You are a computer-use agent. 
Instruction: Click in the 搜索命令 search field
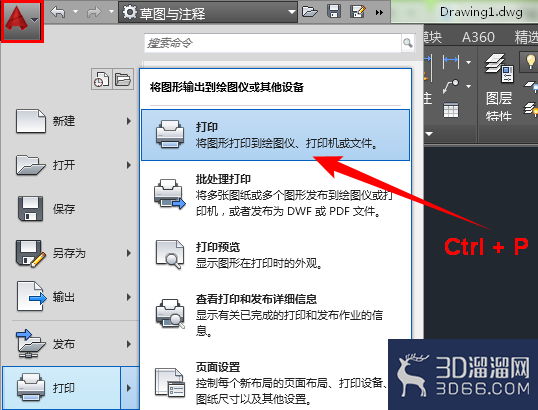(273, 43)
